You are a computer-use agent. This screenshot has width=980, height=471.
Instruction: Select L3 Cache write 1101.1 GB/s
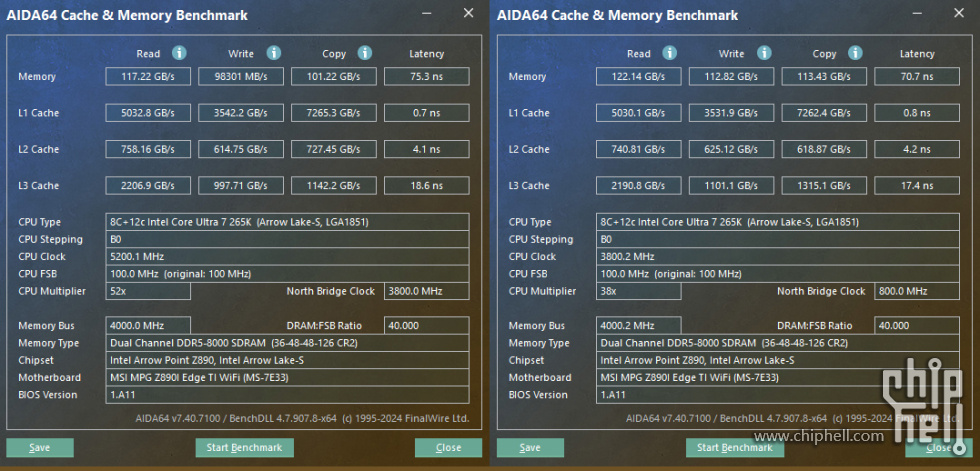(731, 186)
